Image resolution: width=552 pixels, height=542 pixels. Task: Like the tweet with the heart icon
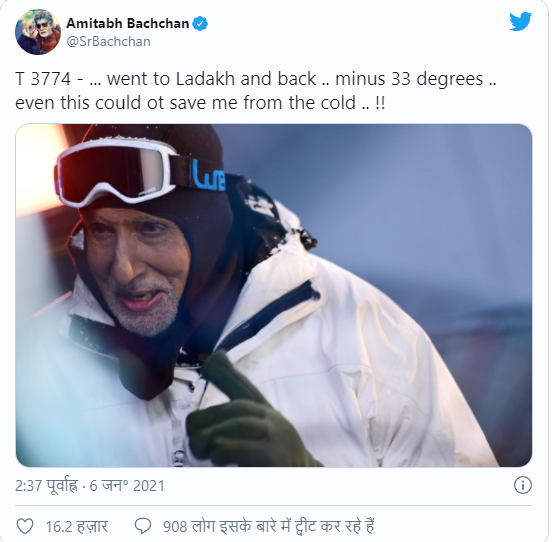pyautogui.click(x=25, y=526)
